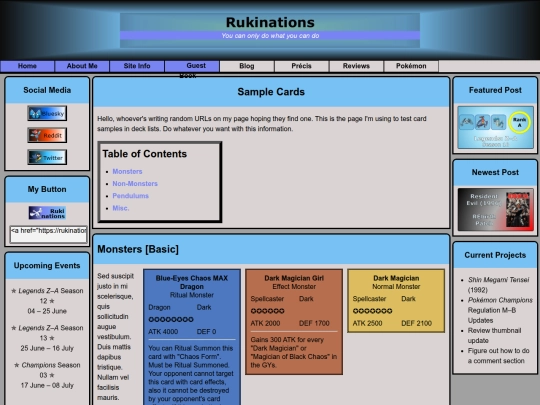Select the Dark Magician card title
This screenshot has width=540, height=405.
(x=396, y=278)
